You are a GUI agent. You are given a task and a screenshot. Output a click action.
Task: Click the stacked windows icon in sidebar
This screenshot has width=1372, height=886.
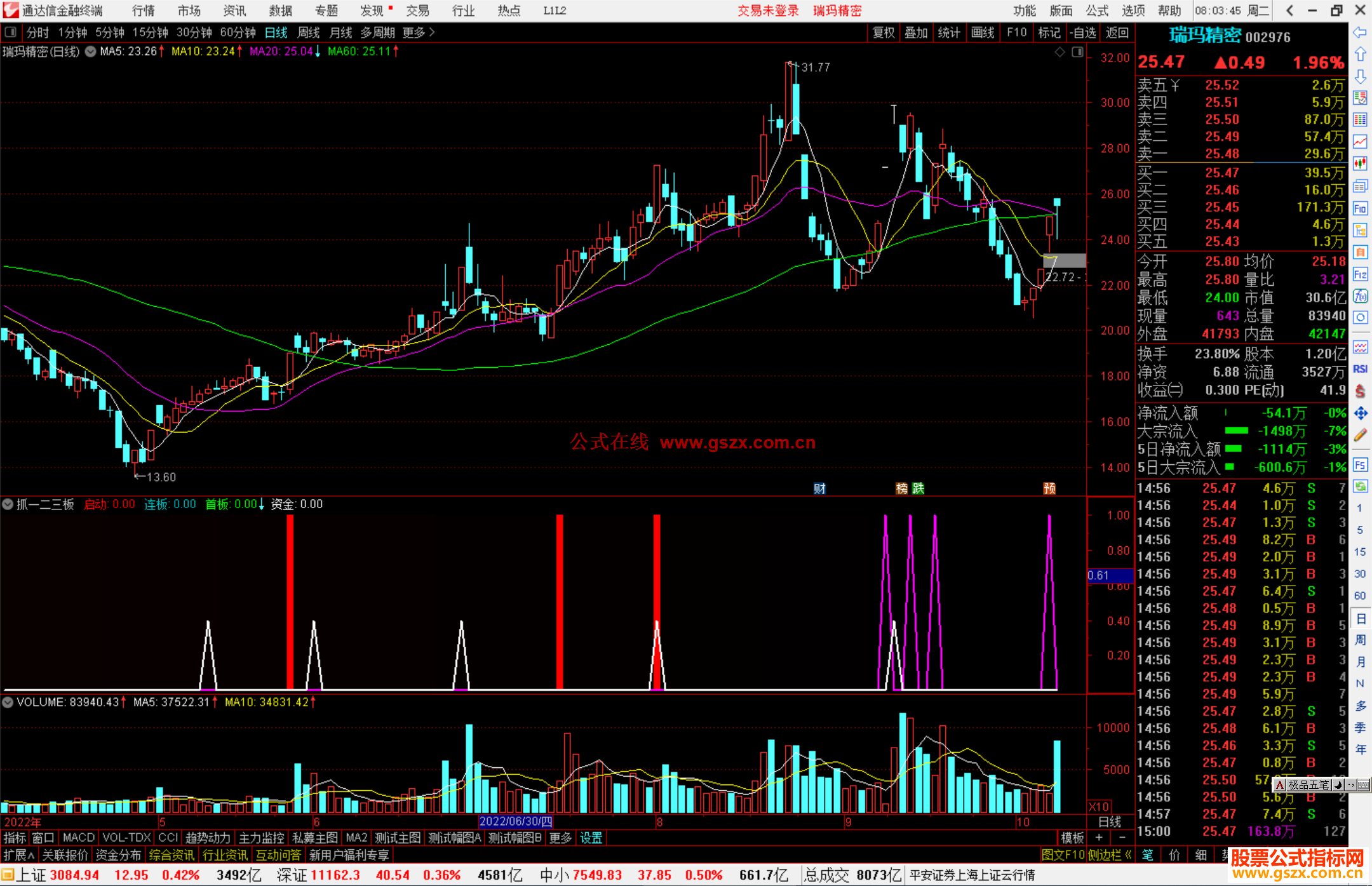click(x=1360, y=186)
